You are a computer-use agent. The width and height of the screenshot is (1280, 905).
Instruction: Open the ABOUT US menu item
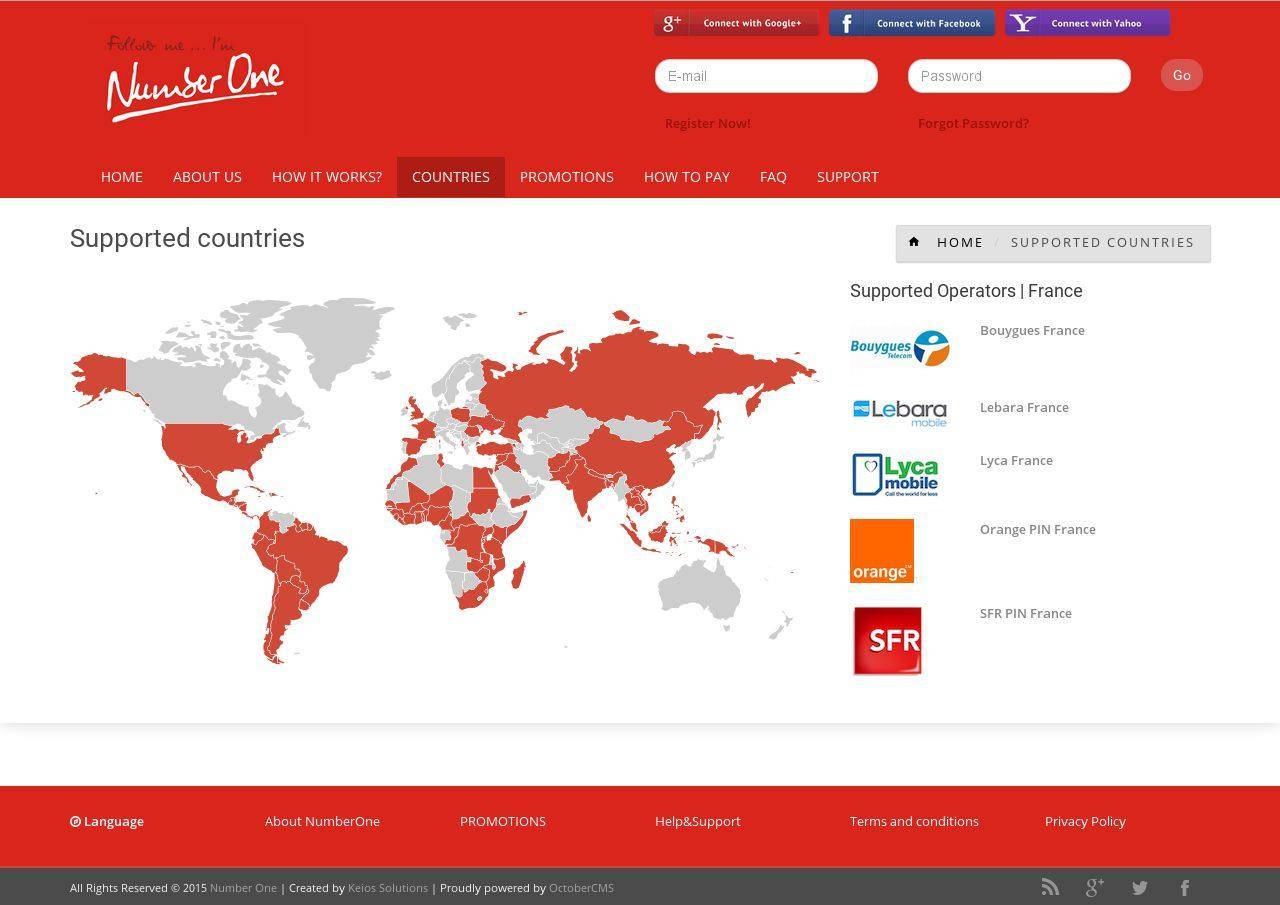pos(207,177)
